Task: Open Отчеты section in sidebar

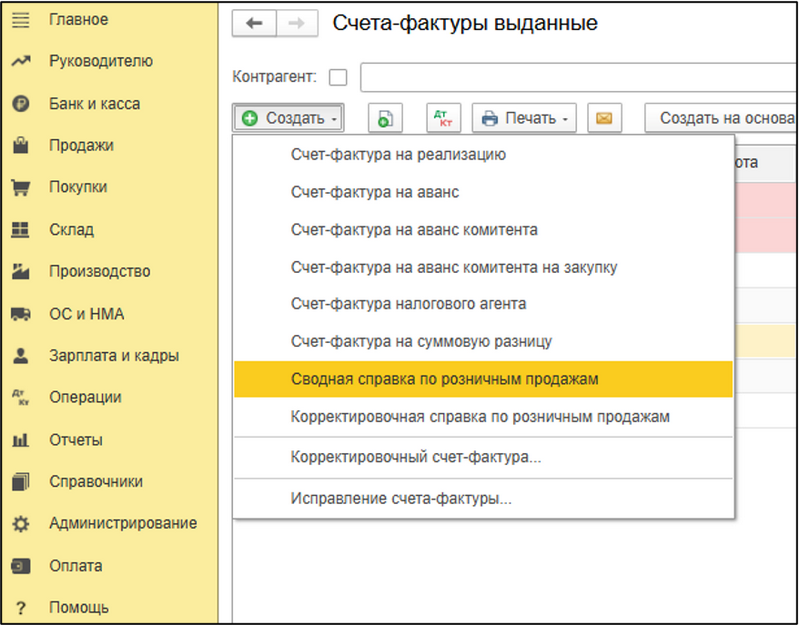Action: pyautogui.click(x=76, y=439)
